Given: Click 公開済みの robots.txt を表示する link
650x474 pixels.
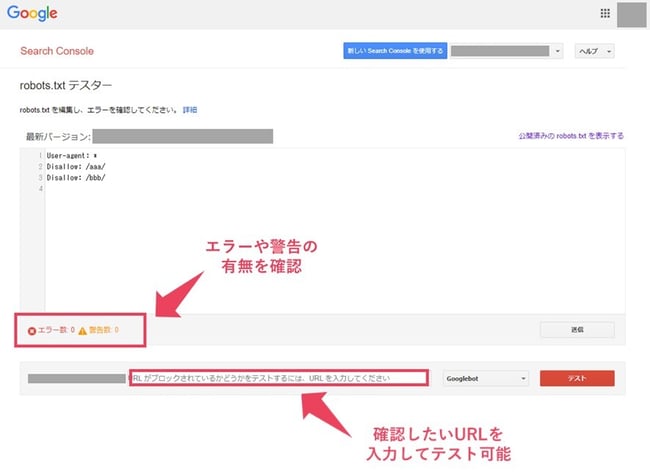Looking at the screenshot, I should point(570,136).
